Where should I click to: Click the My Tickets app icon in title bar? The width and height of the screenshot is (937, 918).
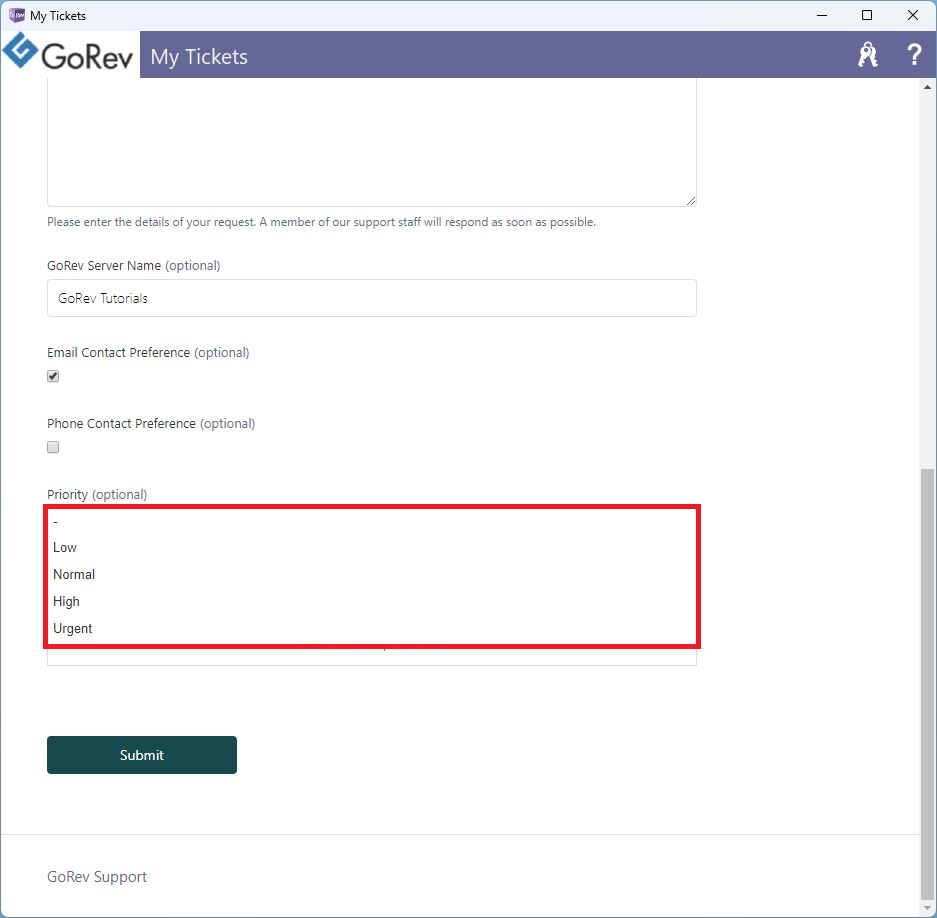point(17,15)
